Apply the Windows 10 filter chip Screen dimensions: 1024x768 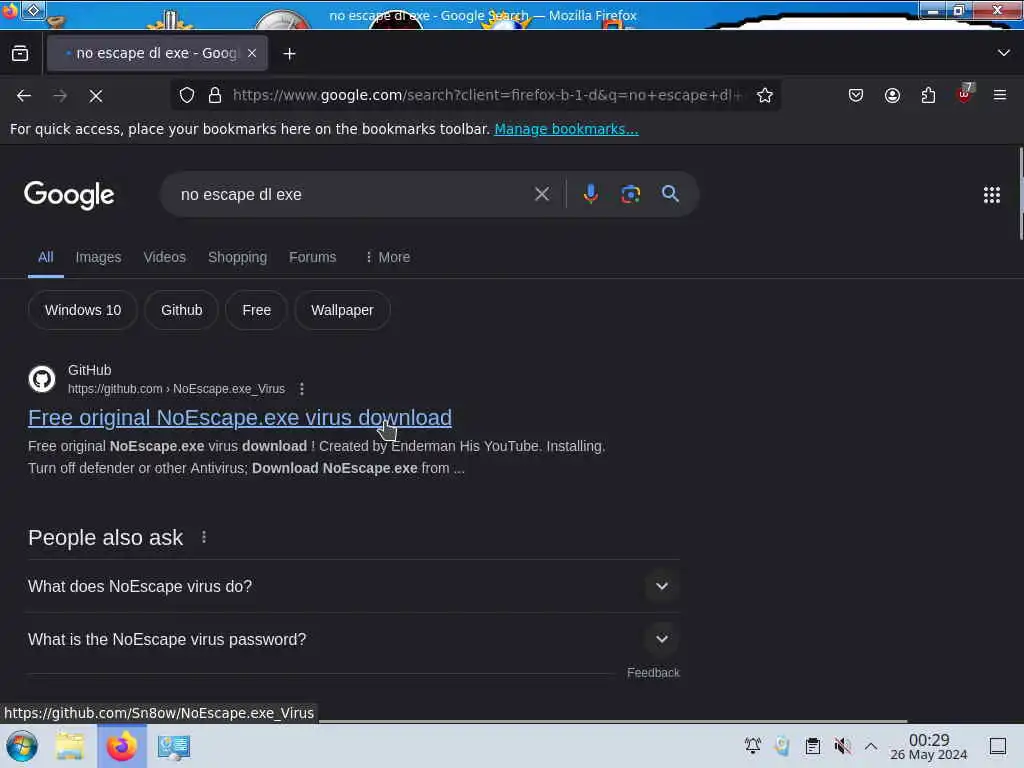tap(83, 310)
